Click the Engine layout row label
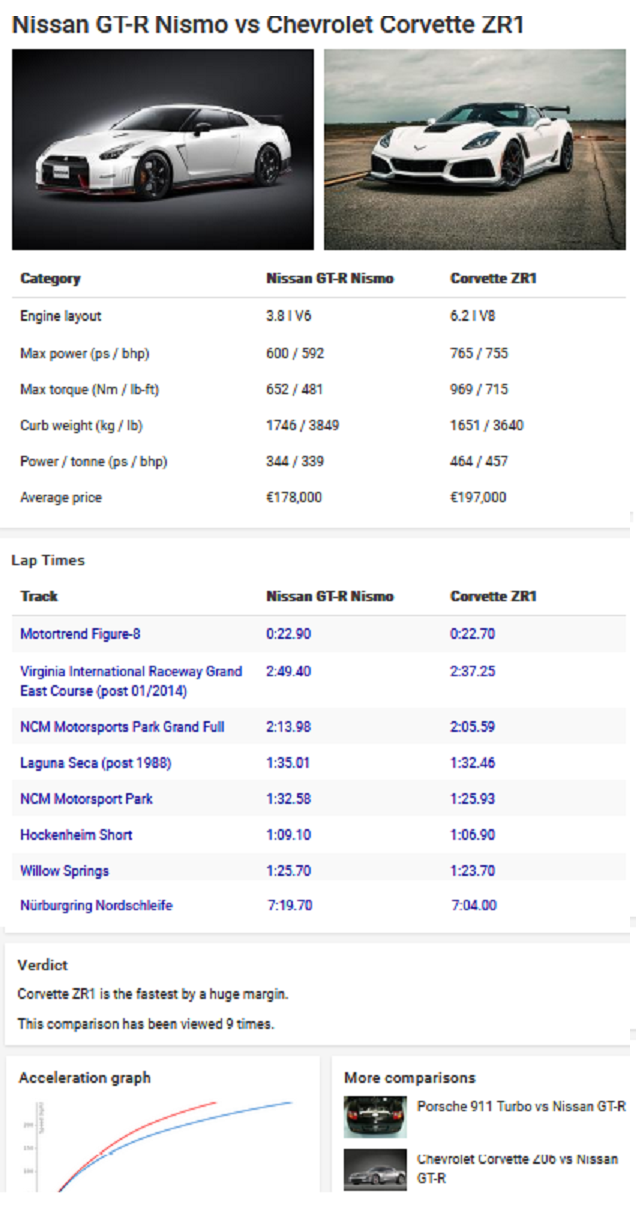 (61, 316)
